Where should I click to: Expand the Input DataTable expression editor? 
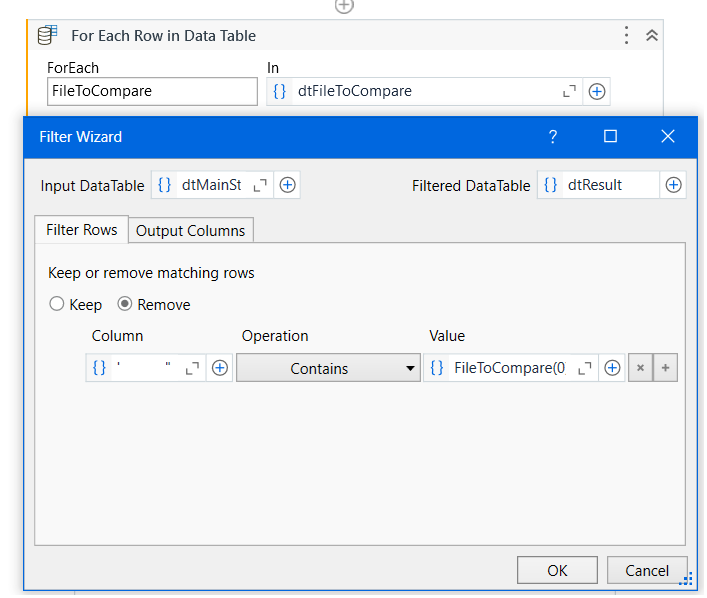(260, 185)
